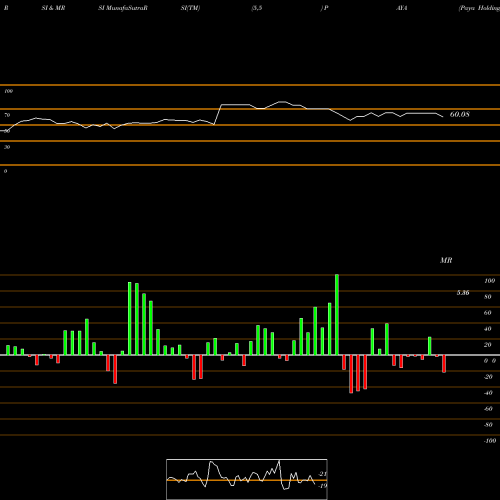The height and width of the screenshot is (500, 500).
Task: Click the -20 label on MR right axis
Action: click(x=488, y=377)
